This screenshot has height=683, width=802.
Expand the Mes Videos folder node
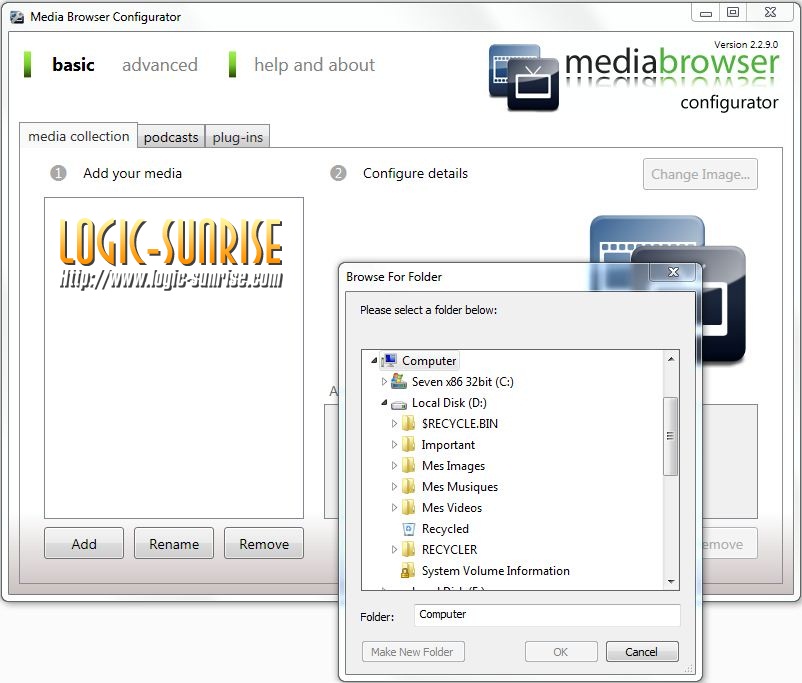coord(394,508)
